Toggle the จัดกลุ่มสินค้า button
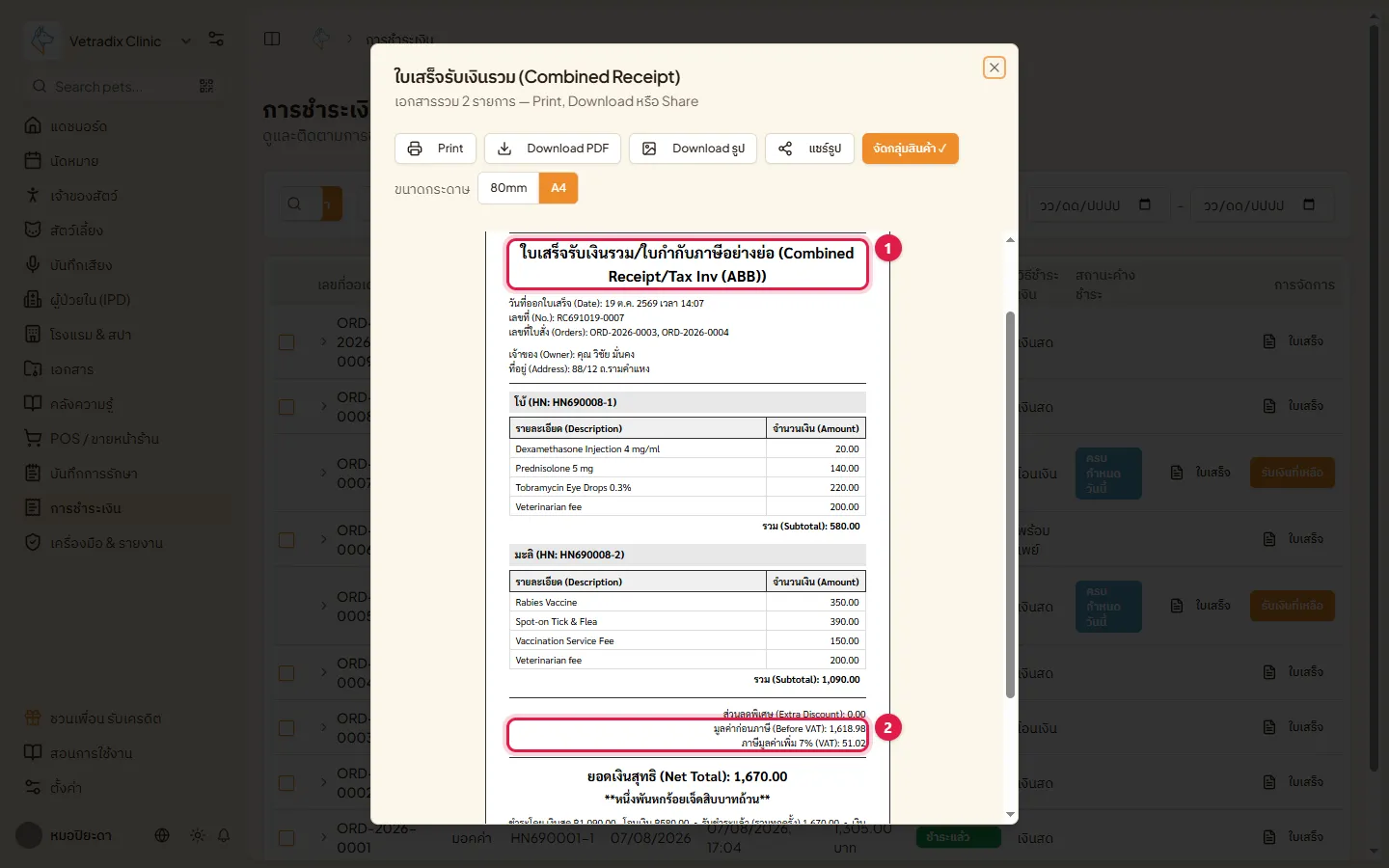Screen dimensions: 1389x868 point(911,149)
